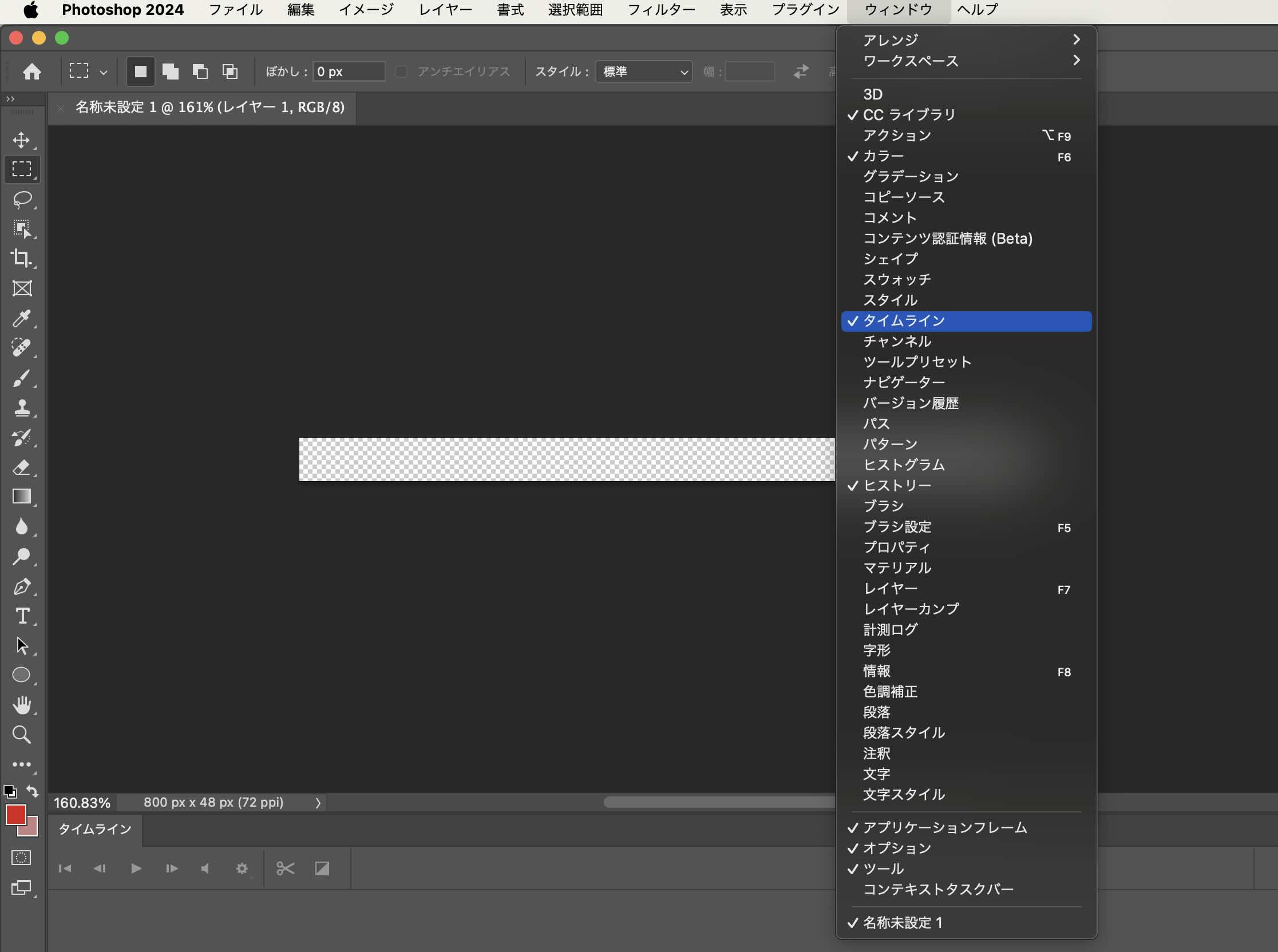Click the timeline scissors split icon

point(286,868)
